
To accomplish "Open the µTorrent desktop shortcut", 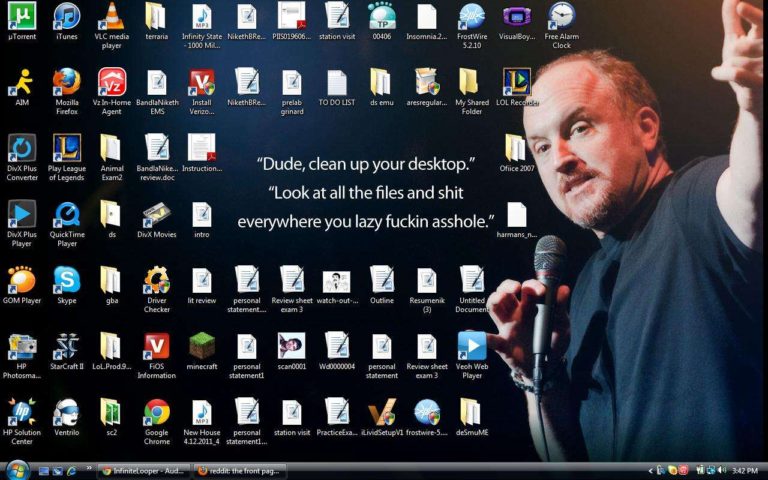I will point(22,17).
